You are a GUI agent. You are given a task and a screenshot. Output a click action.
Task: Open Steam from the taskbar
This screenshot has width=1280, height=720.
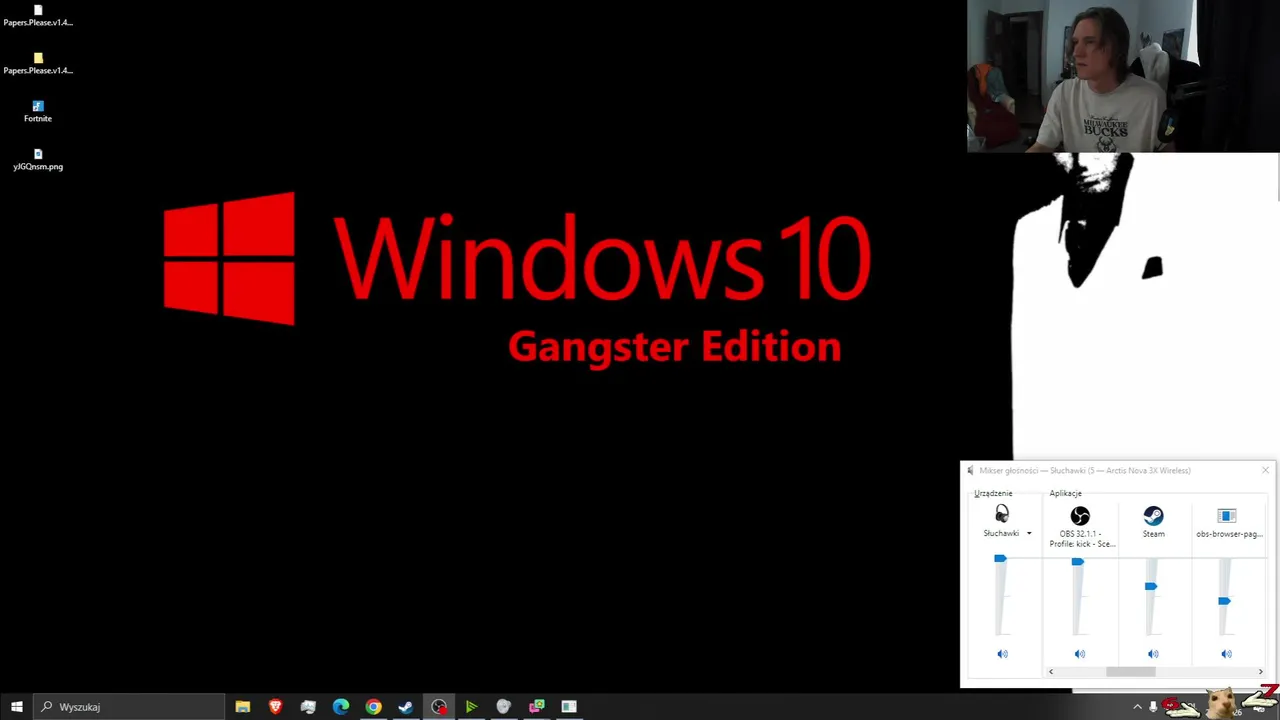pos(406,707)
